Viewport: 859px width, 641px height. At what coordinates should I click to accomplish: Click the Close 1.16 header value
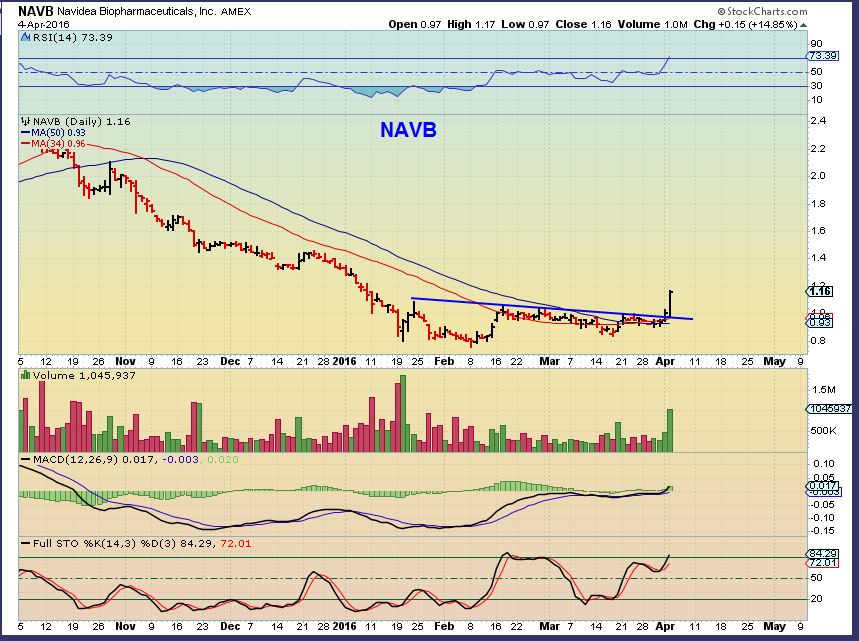tap(583, 24)
